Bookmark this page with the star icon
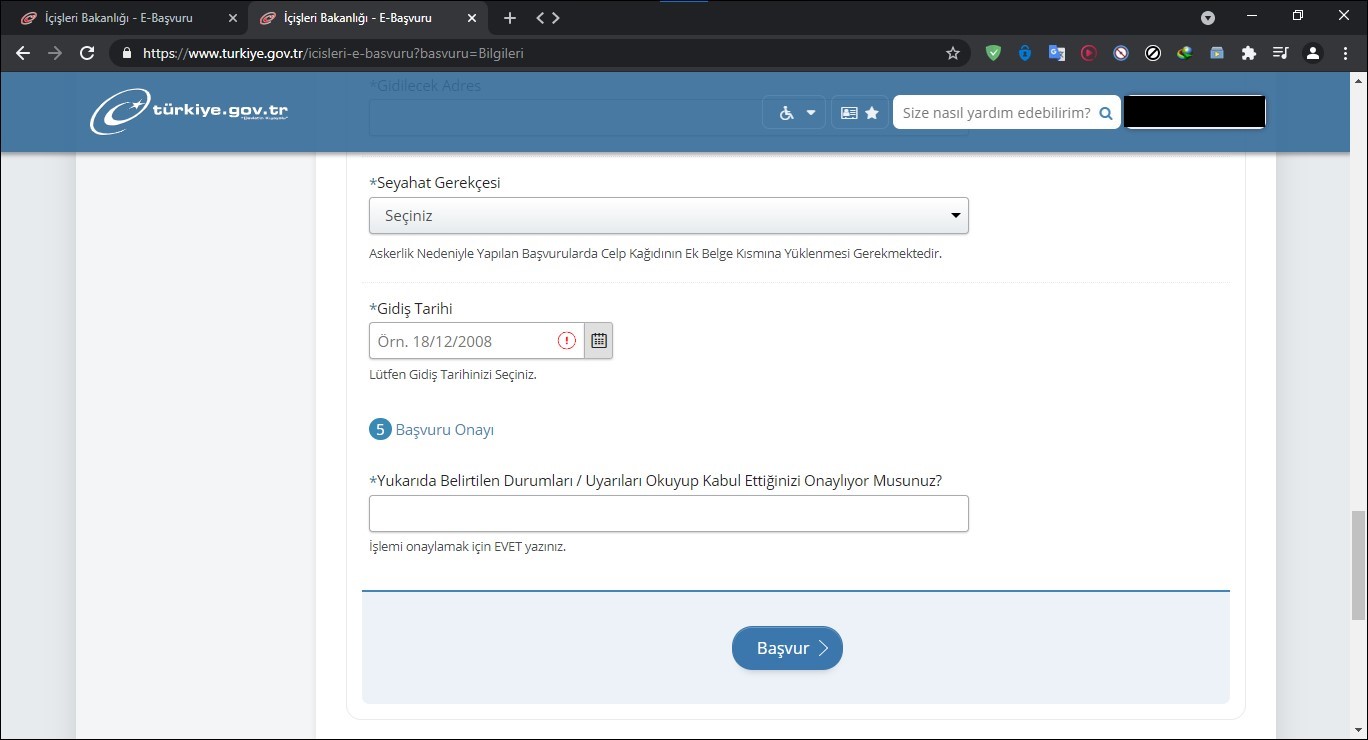1368x740 pixels. coord(952,53)
